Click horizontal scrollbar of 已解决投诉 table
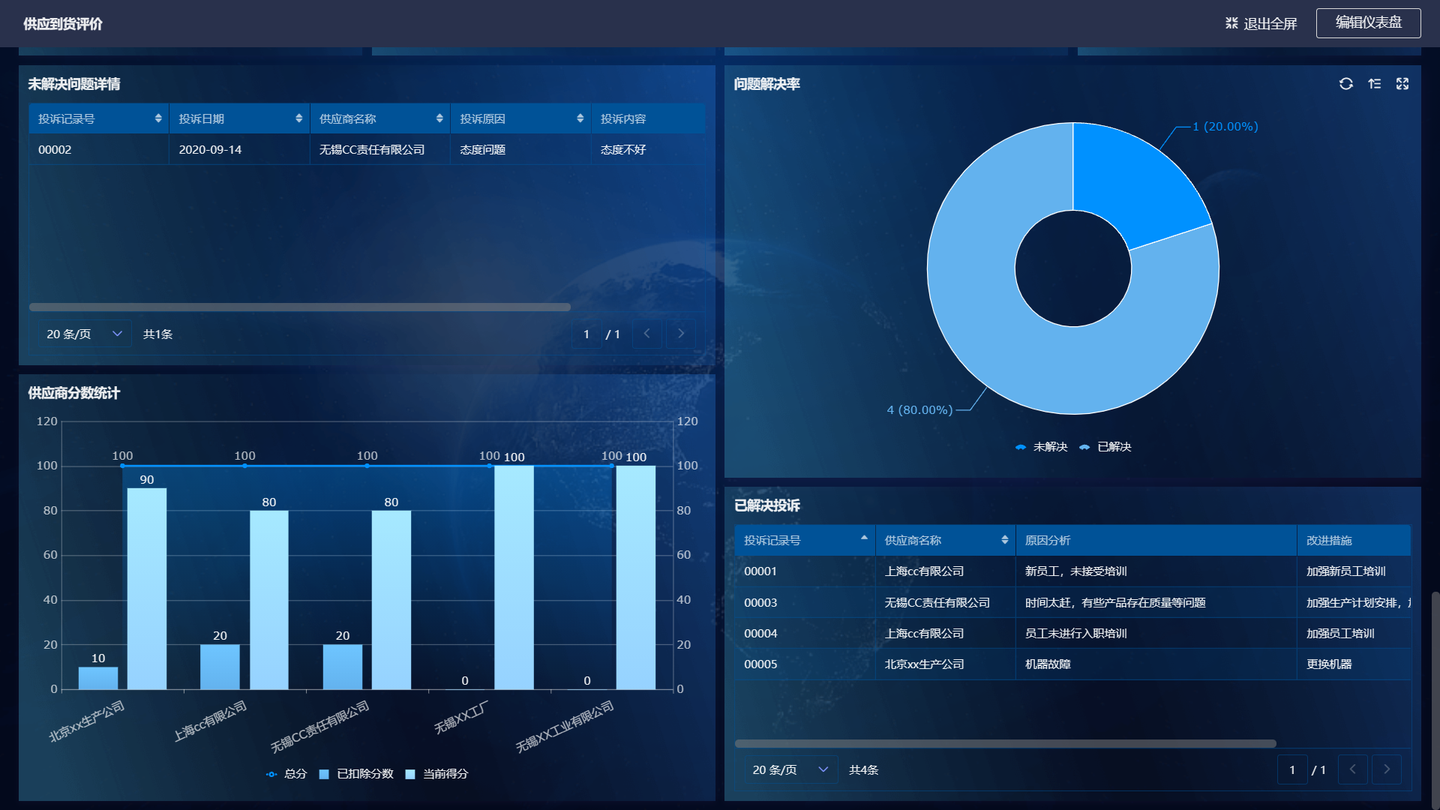 [1005, 743]
